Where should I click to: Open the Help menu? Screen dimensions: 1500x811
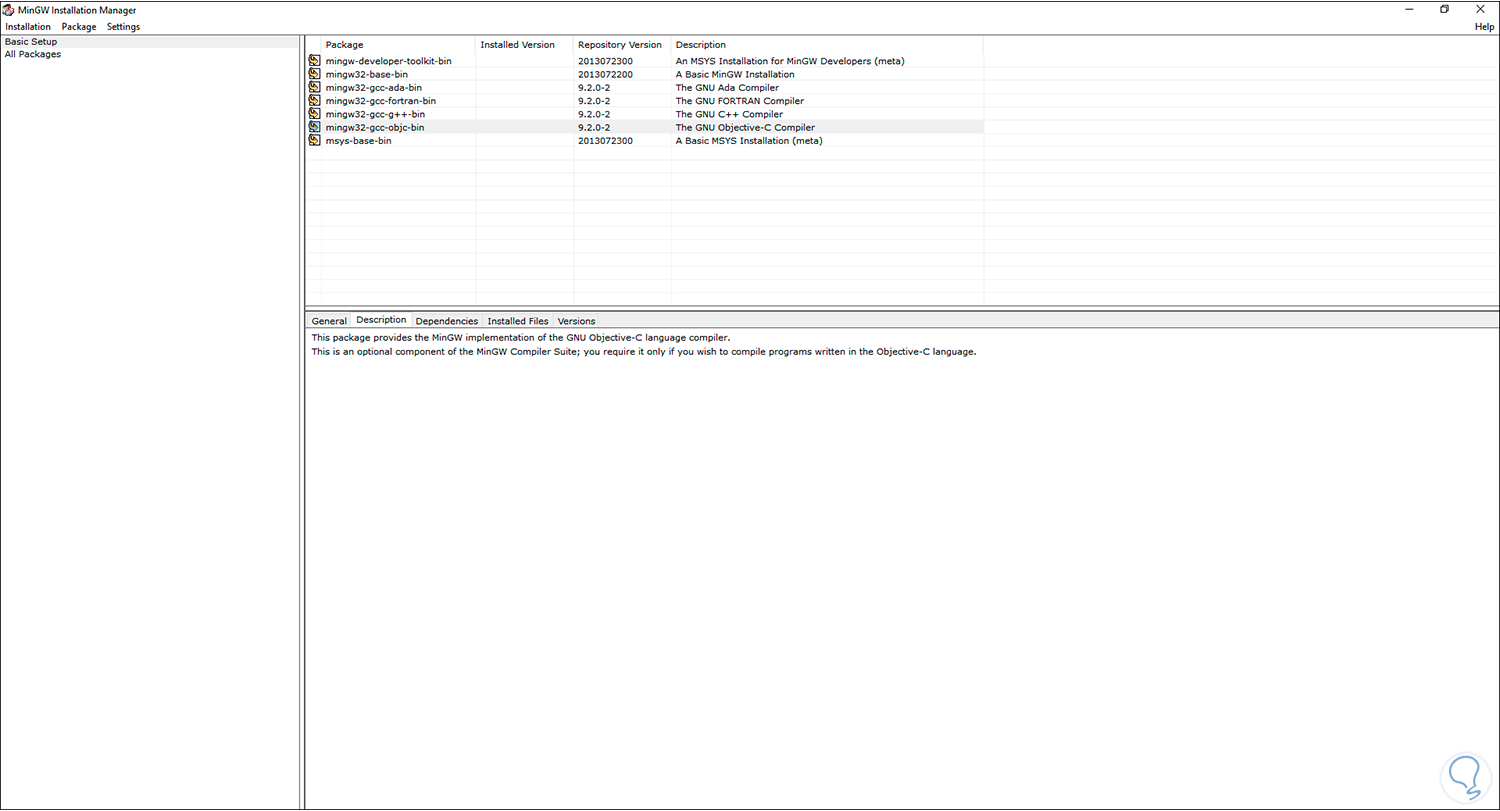tap(1484, 27)
